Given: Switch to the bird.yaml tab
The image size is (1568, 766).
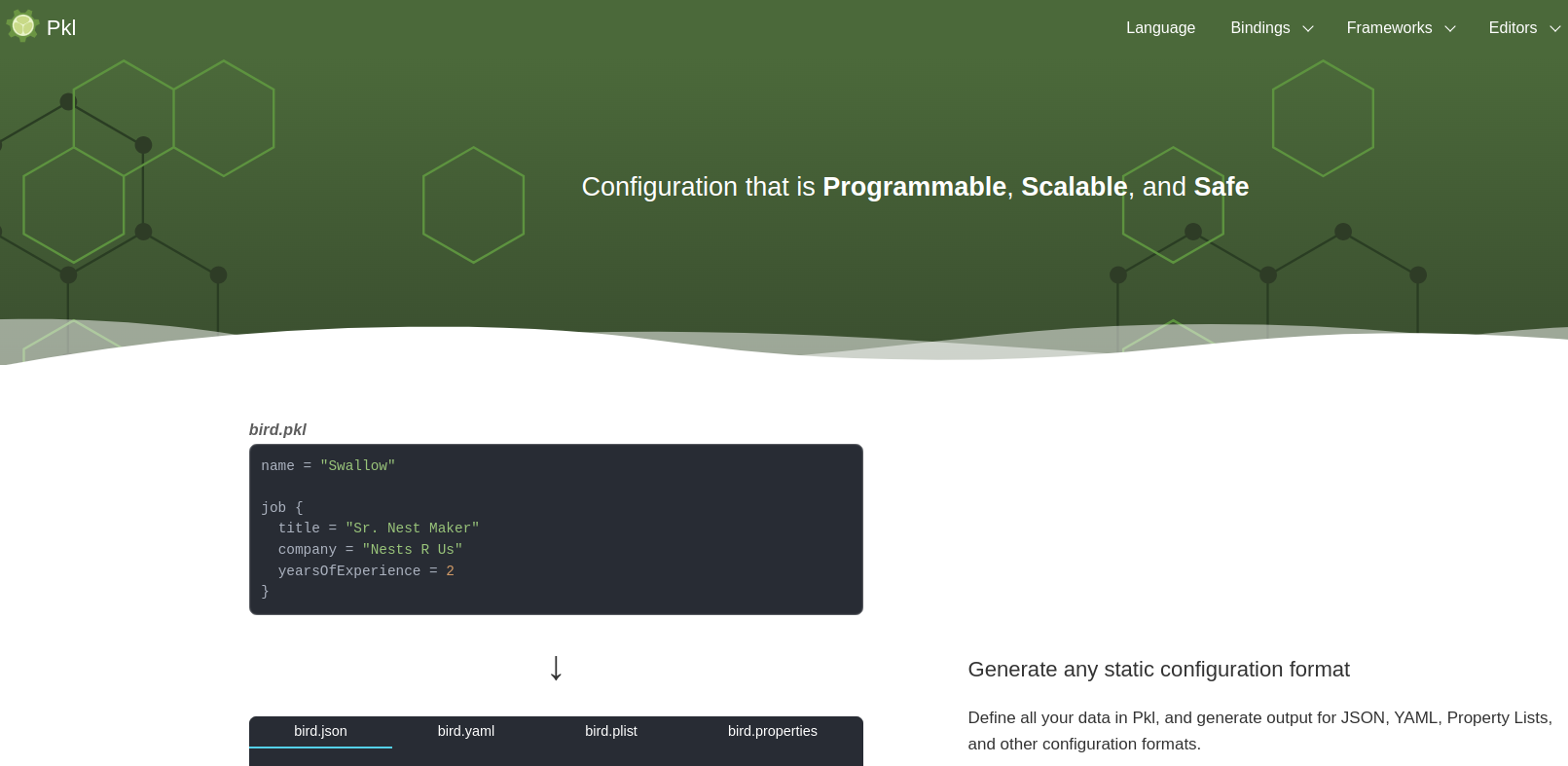Looking at the screenshot, I should coord(465,731).
